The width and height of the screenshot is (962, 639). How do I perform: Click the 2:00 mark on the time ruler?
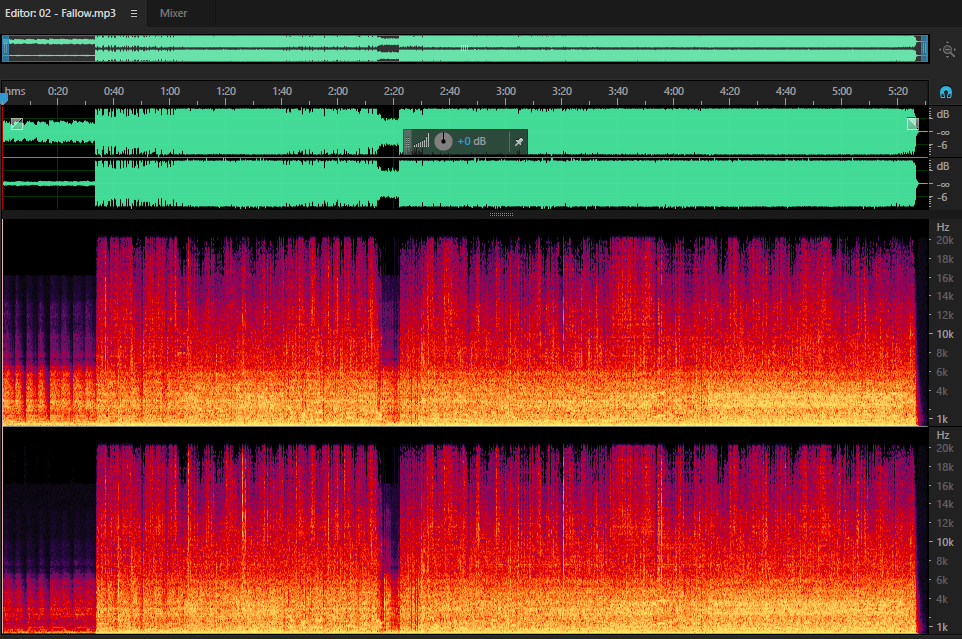pos(337,91)
